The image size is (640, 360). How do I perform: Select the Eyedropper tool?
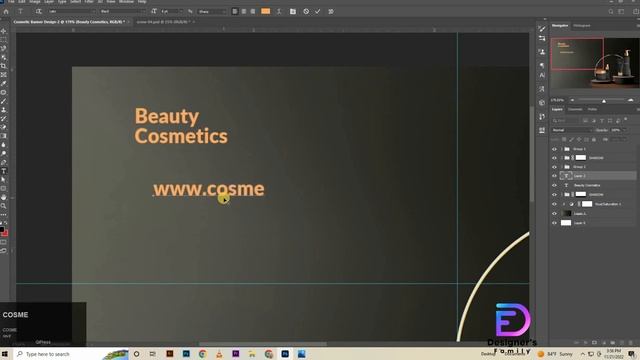click(x=3, y=84)
